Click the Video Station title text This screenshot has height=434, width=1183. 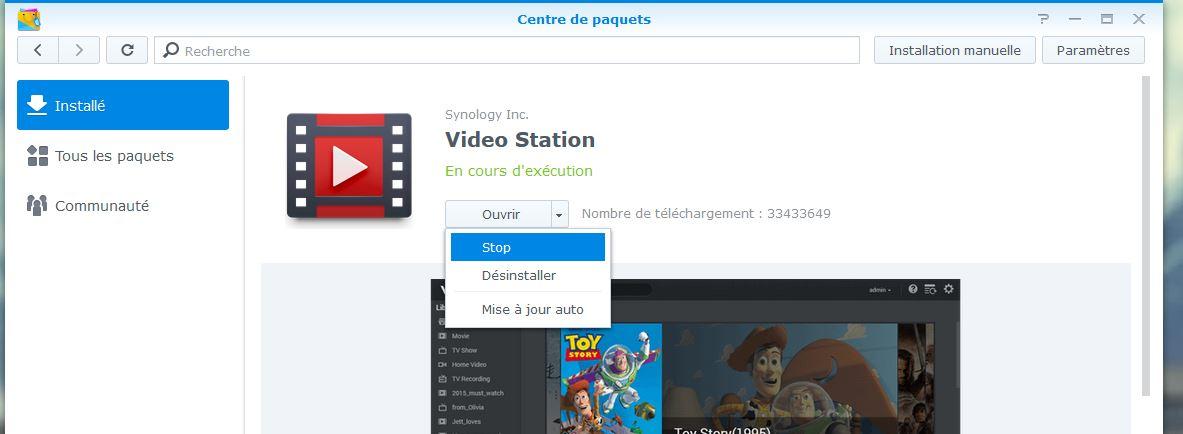[x=520, y=140]
